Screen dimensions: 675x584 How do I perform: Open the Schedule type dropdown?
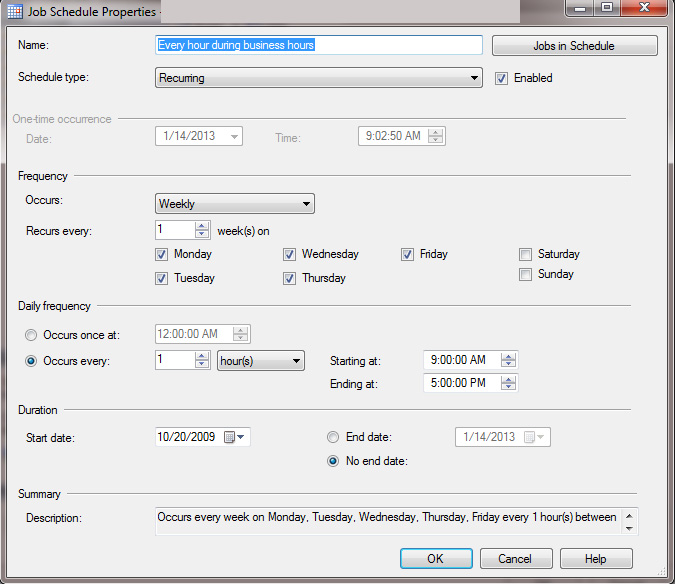tap(319, 78)
